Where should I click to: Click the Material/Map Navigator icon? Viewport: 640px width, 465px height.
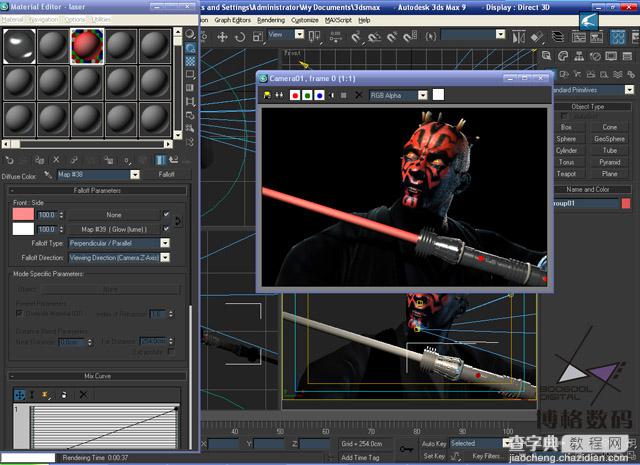pos(190,142)
